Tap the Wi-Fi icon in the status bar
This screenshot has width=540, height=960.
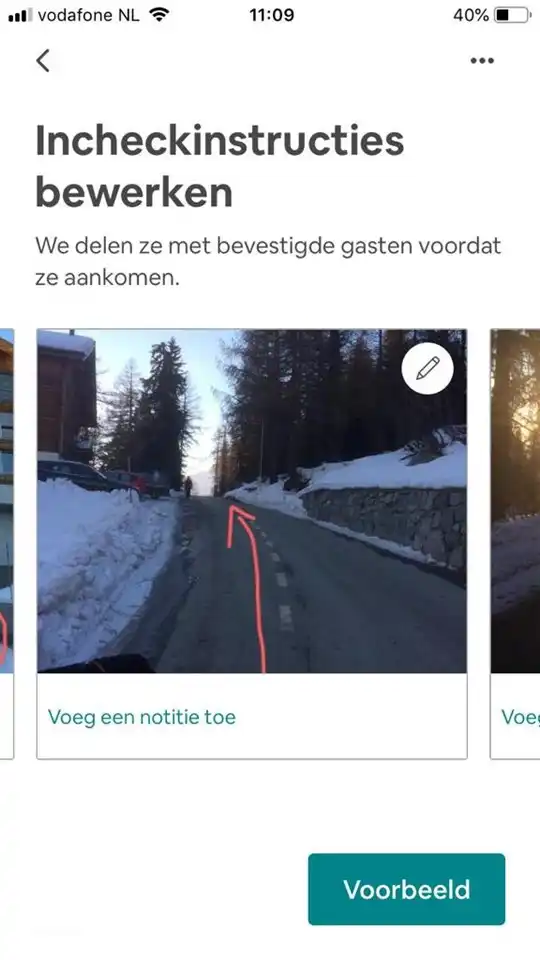159,15
